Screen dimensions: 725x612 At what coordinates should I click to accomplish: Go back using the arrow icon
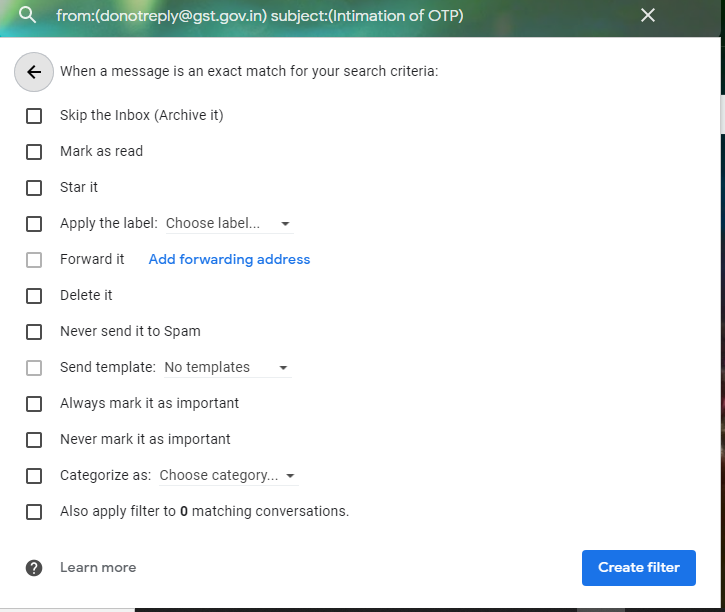(x=34, y=72)
